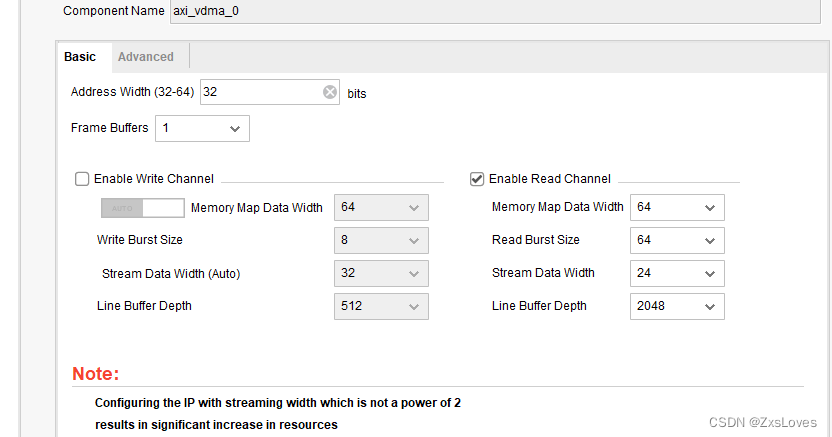Image resolution: width=832 pixels, height=437 pixels.
Task: Open the Read Burst Size dropdown
Action: (677, 240)
